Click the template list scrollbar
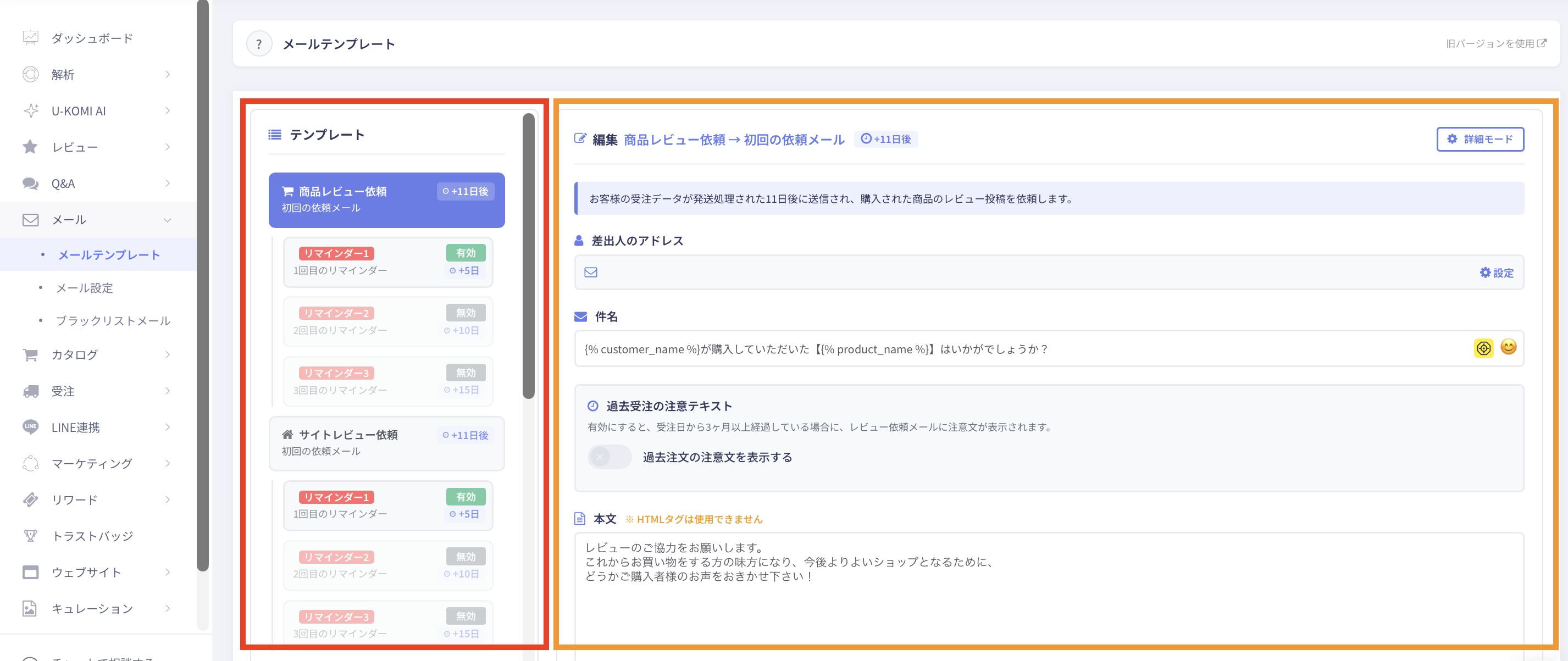Image resolution: width=1568 pixels, height=661 pixels. click(x=528, y=255)
